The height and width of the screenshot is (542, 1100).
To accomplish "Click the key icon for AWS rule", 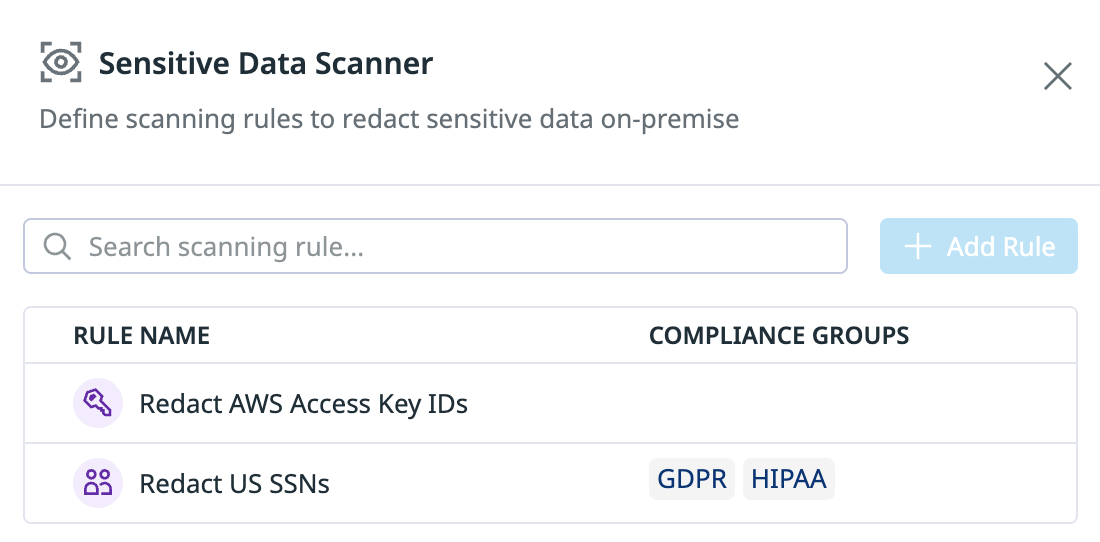I will 98,403.
